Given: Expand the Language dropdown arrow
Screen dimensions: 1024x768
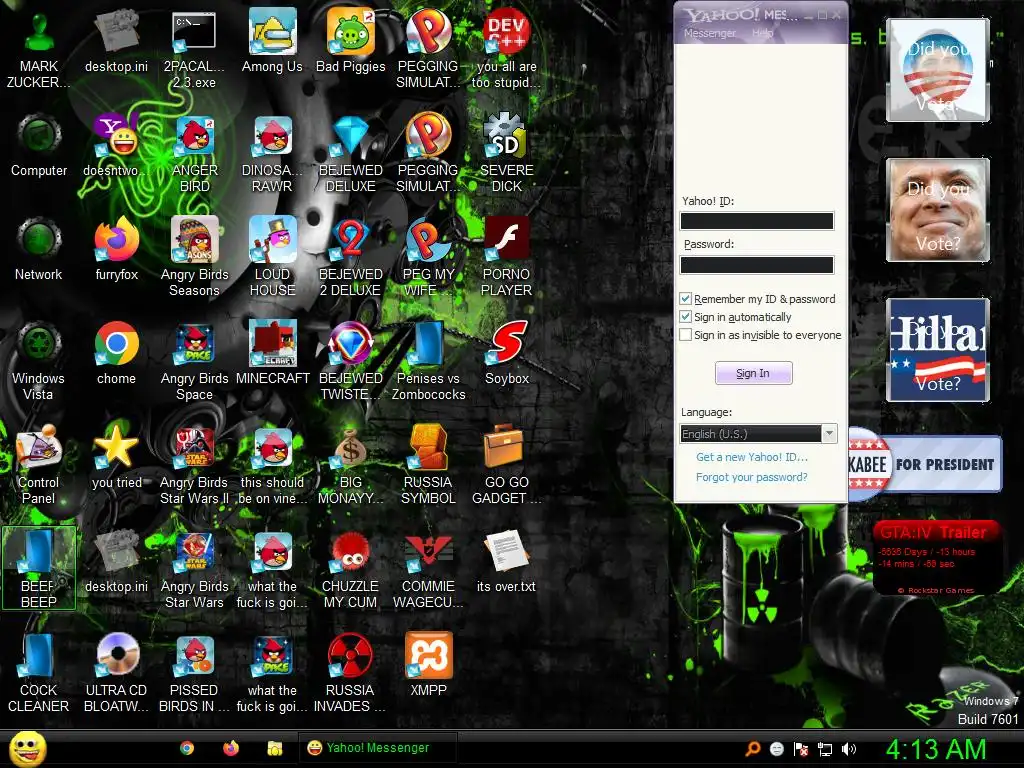Looking at the screenshot, I should tap(829, 434).
